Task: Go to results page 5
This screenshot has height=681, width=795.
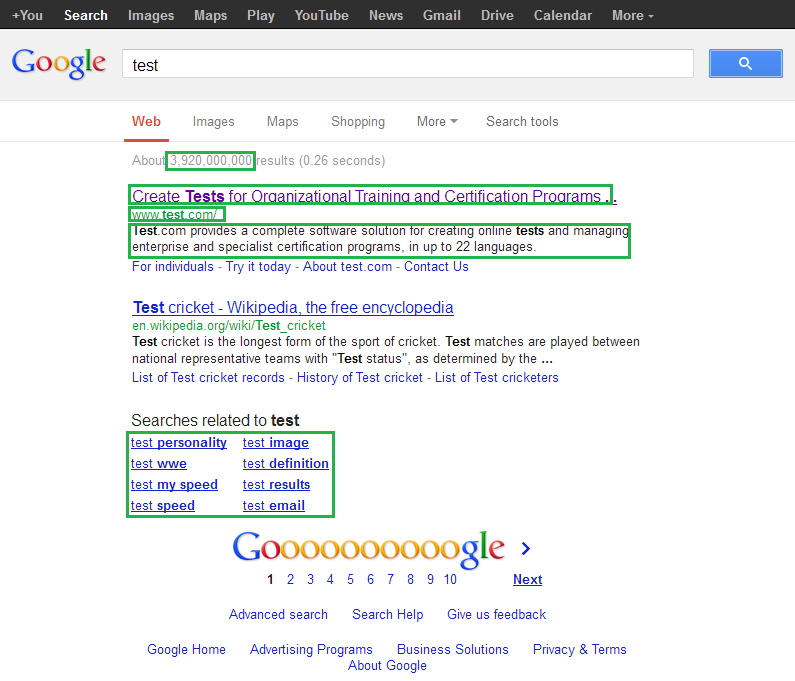Action: point(350,579)
